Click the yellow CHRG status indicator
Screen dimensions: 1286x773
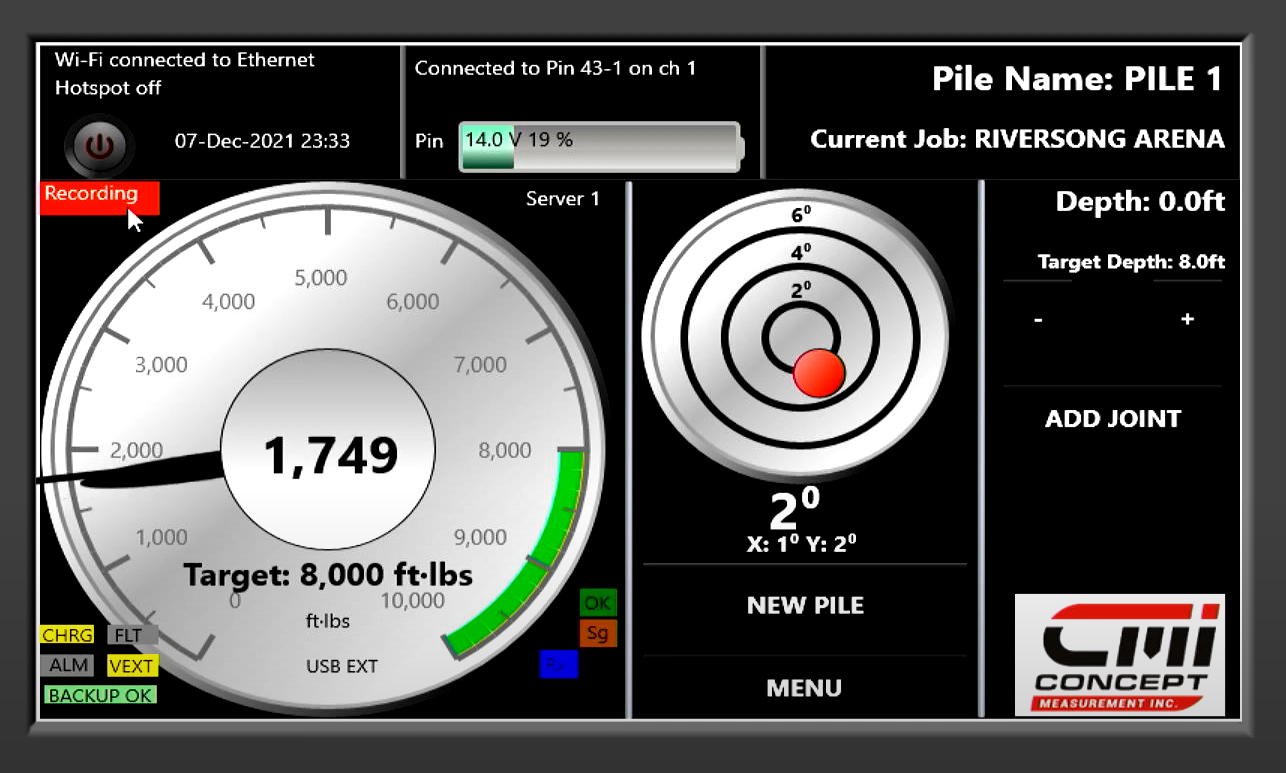pos(67,635)
